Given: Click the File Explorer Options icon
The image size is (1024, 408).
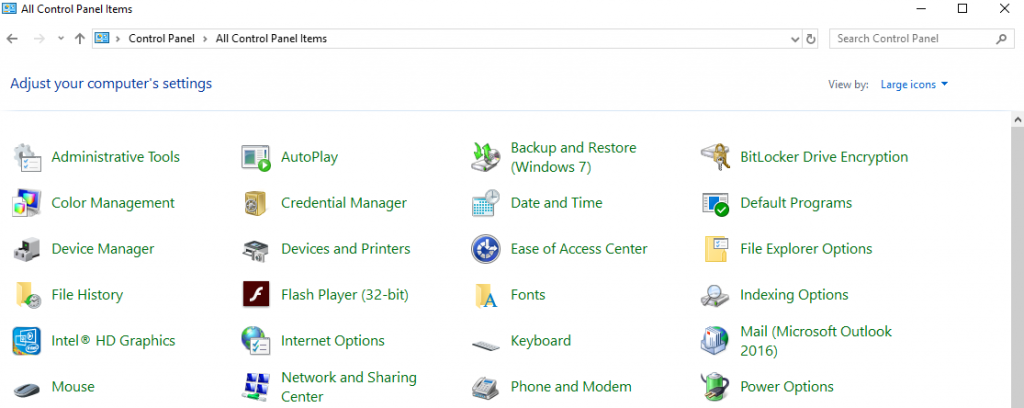Looking at the screenshot, I should (x=716, y=249).
